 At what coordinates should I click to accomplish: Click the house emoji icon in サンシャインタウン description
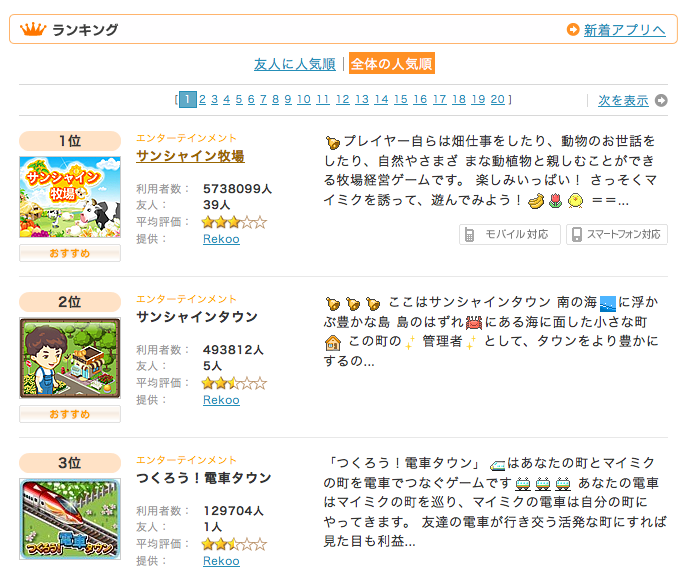point(333,342)
